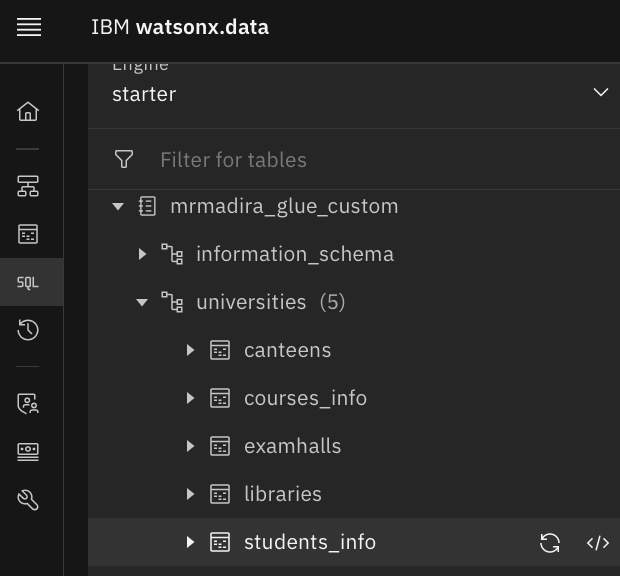Click the universities schema icon
Viewport: 620px width, 576px height.
click(172, 302)
